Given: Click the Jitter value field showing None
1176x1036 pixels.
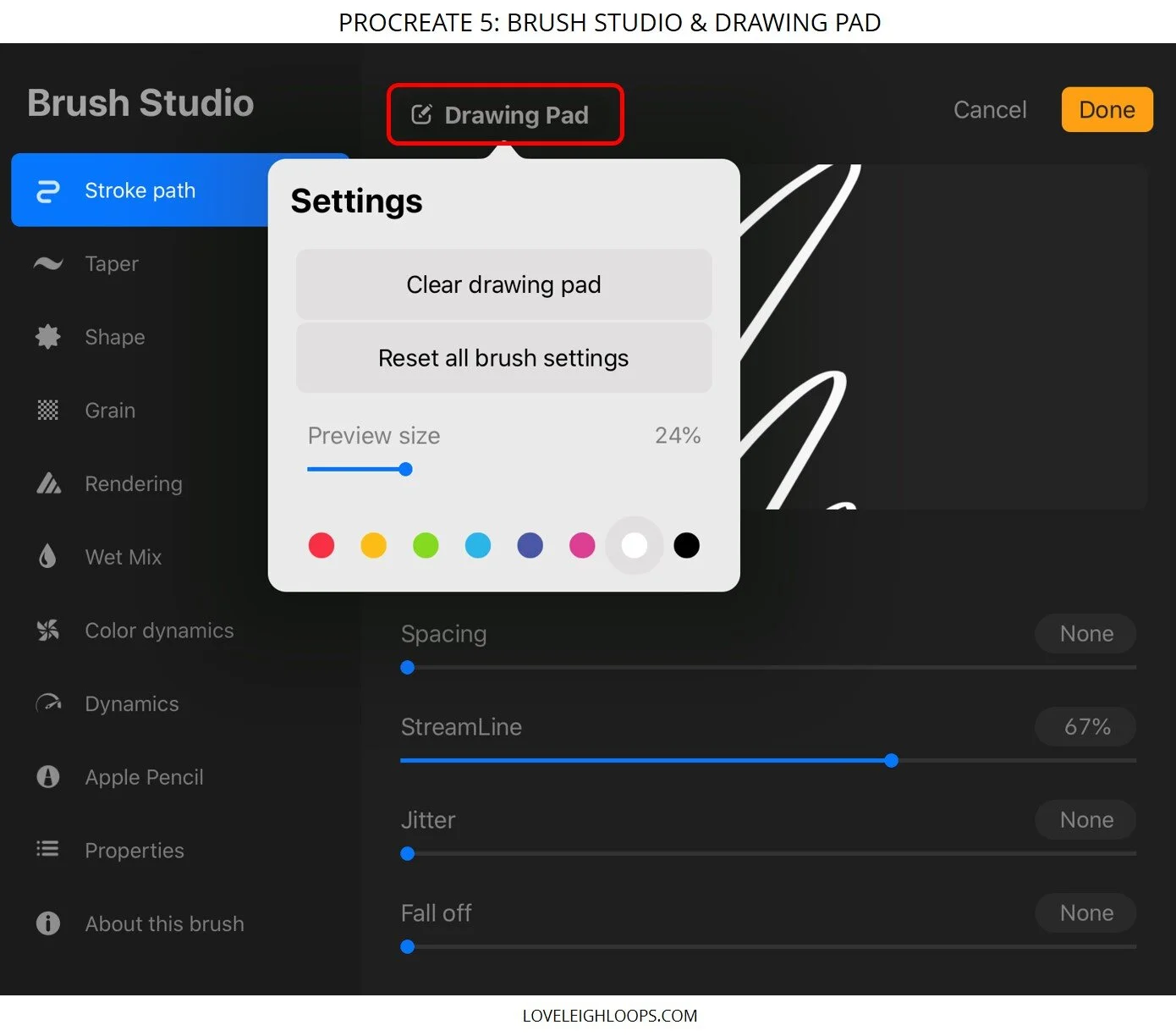Looking at the screenshot, I should coord(1086,819).
